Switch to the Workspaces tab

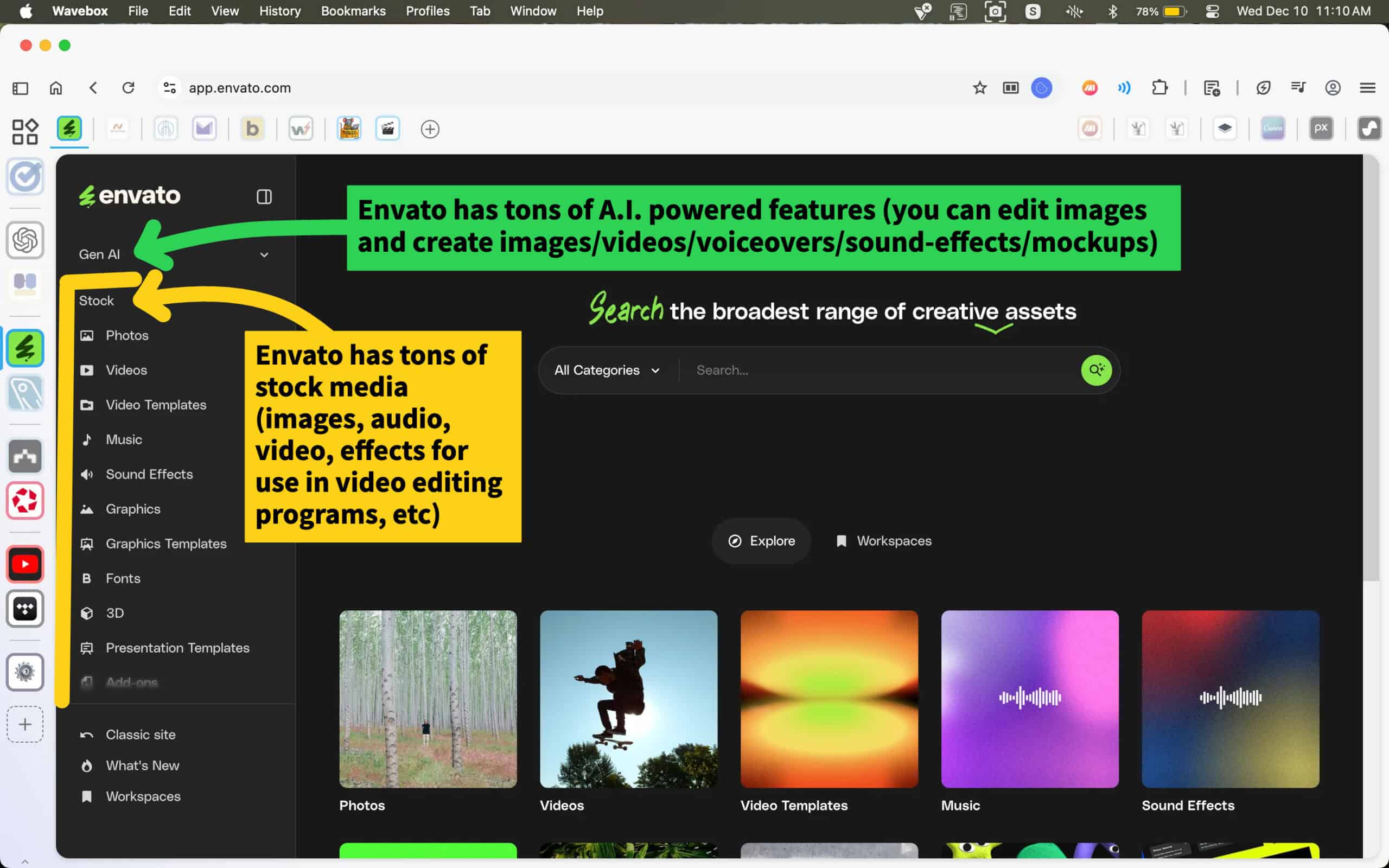tap(884, 541)
